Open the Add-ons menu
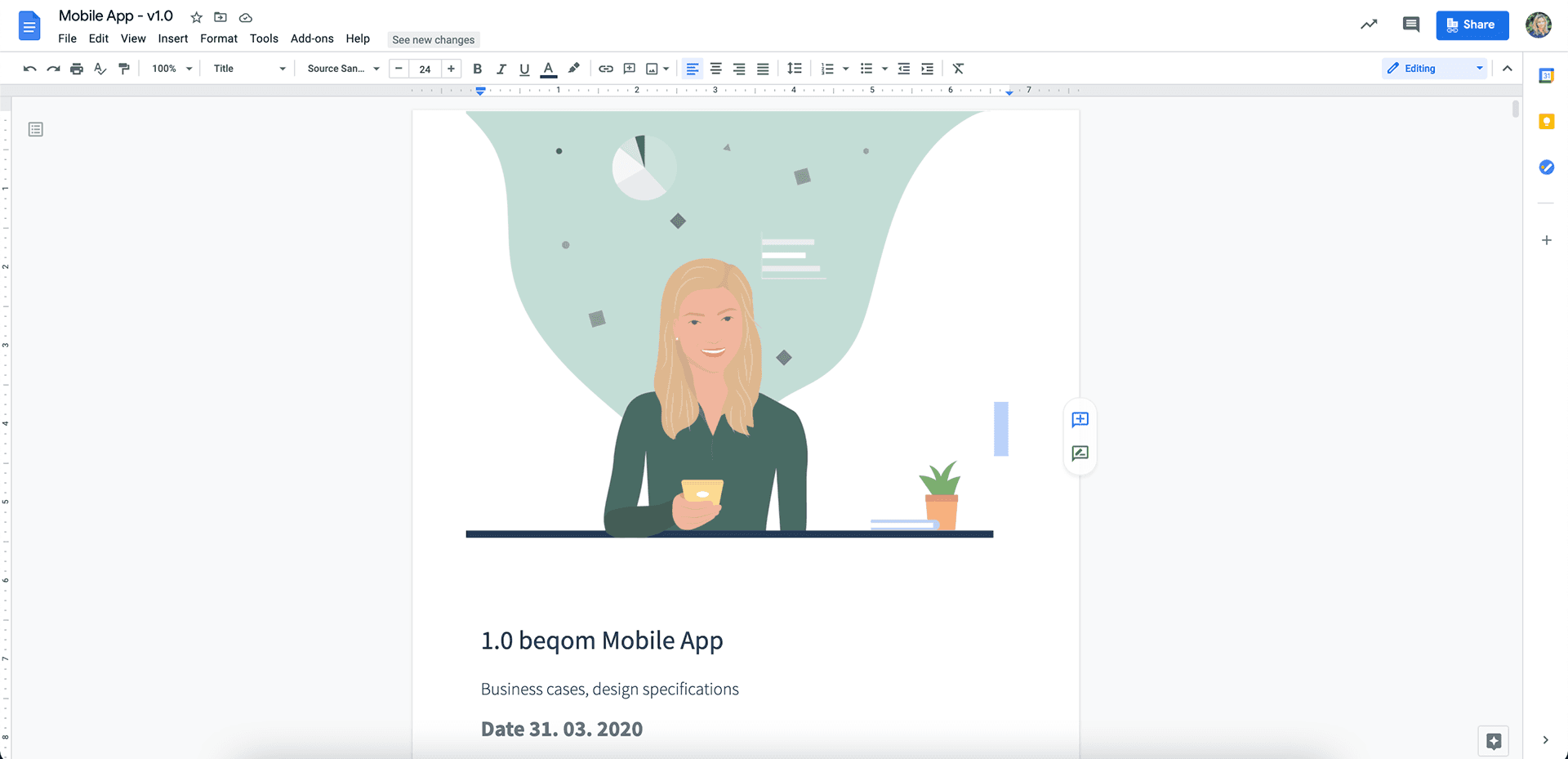The image size is (1568, 759). pyautogui.click(x=312, y=38)
